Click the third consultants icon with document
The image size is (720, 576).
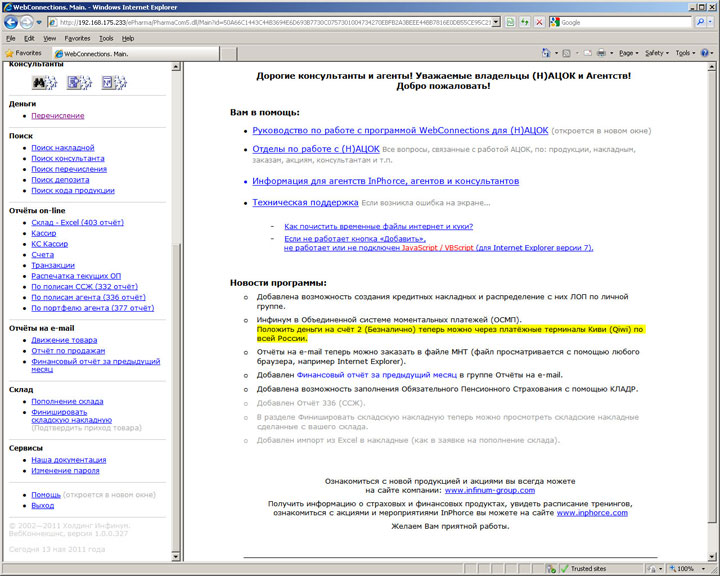pyautogui.click(x=114, y=83)
